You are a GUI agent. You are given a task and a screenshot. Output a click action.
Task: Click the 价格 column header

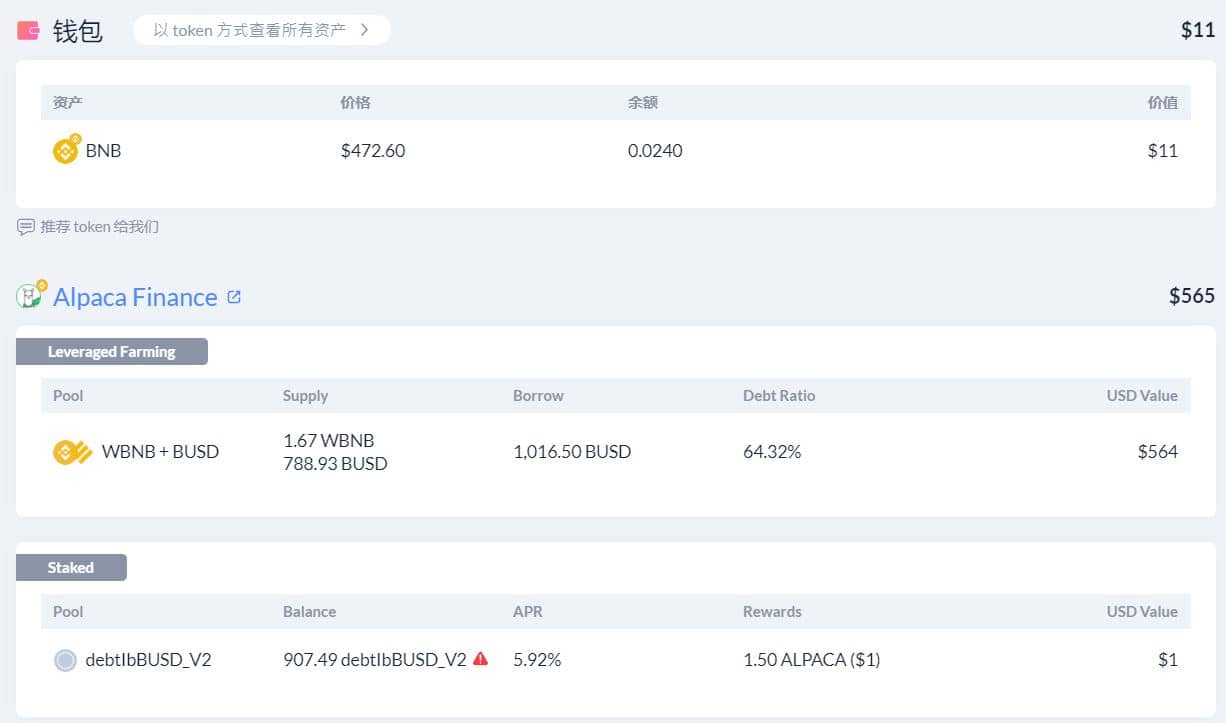pyautogui.click(x=355, y=102)
